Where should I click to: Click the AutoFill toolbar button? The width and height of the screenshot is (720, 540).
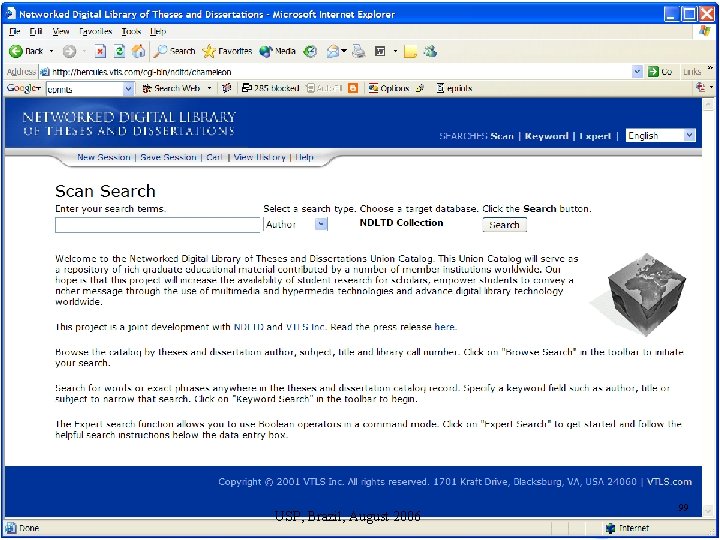click(x=324, y=88)
